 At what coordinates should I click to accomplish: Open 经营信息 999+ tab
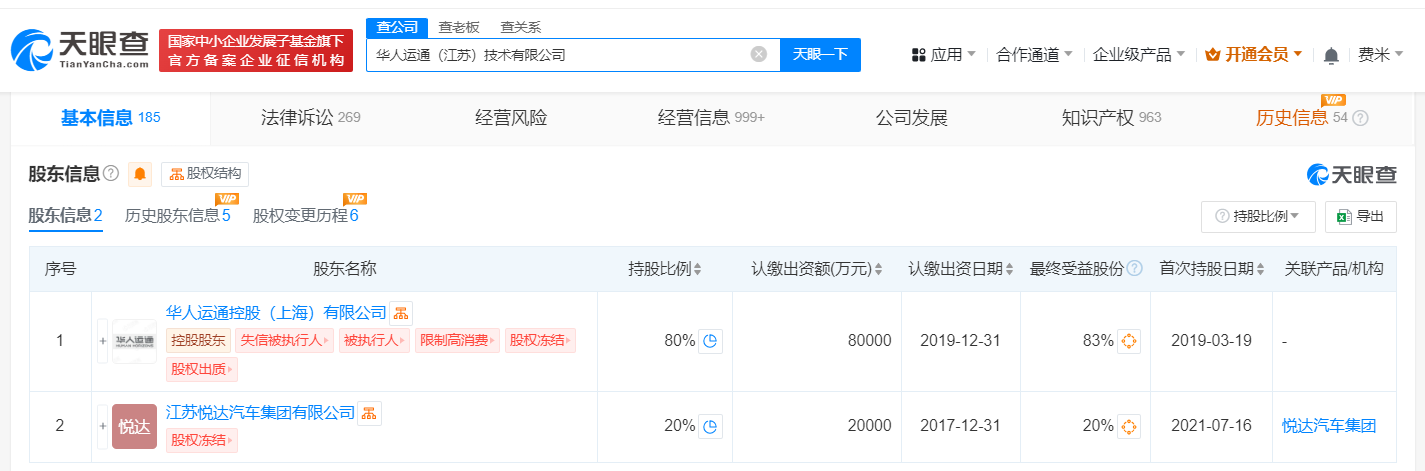[x=711, y=118]
